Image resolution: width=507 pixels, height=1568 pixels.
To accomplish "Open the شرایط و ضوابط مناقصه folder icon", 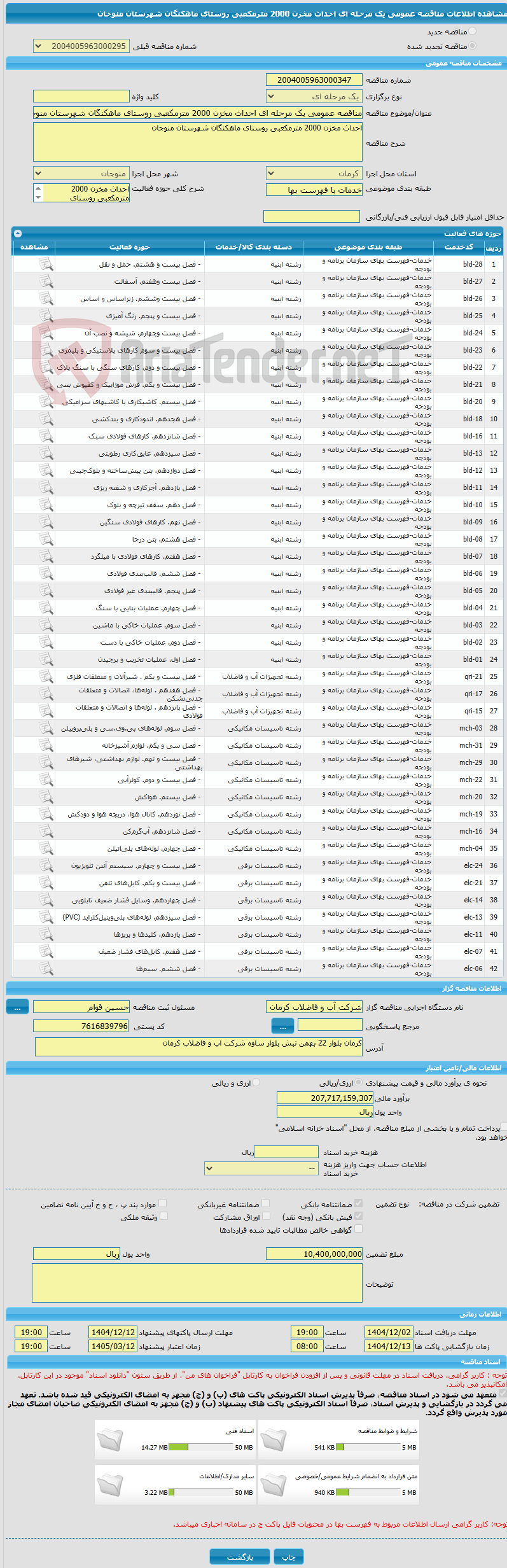I will point(273,1439).
